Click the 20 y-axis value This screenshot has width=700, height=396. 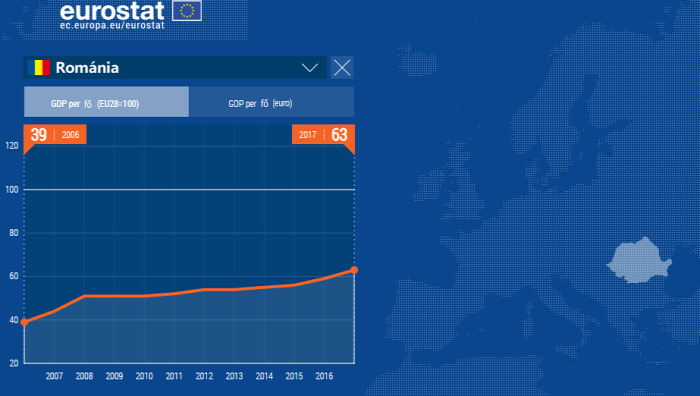coord(14,363)
